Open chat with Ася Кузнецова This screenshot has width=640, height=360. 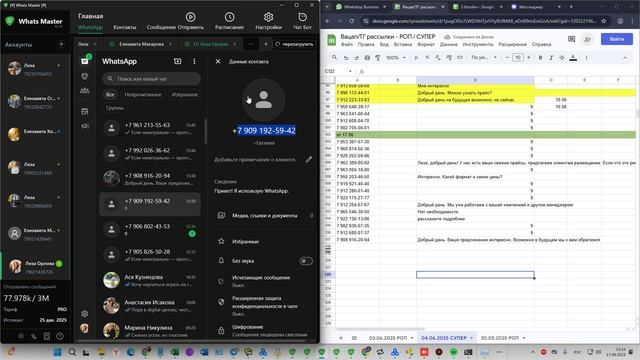pyautogui.click(x=150, y=280)
